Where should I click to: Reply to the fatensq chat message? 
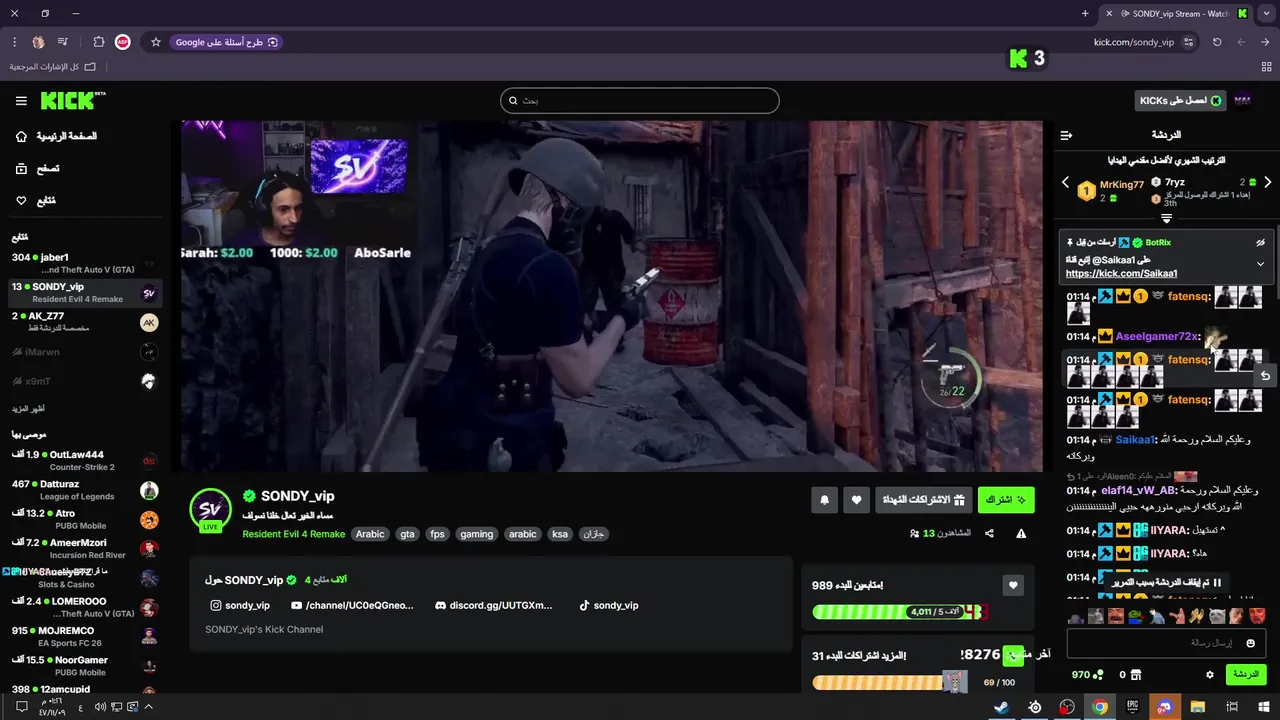click(1265, 376)
